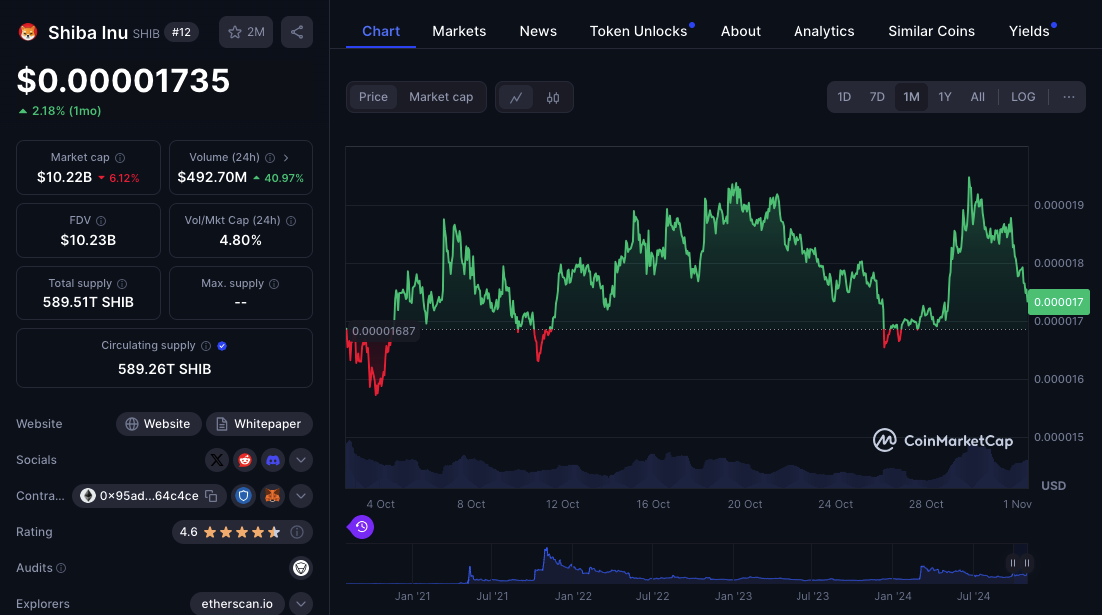The image size is (1102, 615).
Task: Switch to line chart view
Action: coord(516,98)
